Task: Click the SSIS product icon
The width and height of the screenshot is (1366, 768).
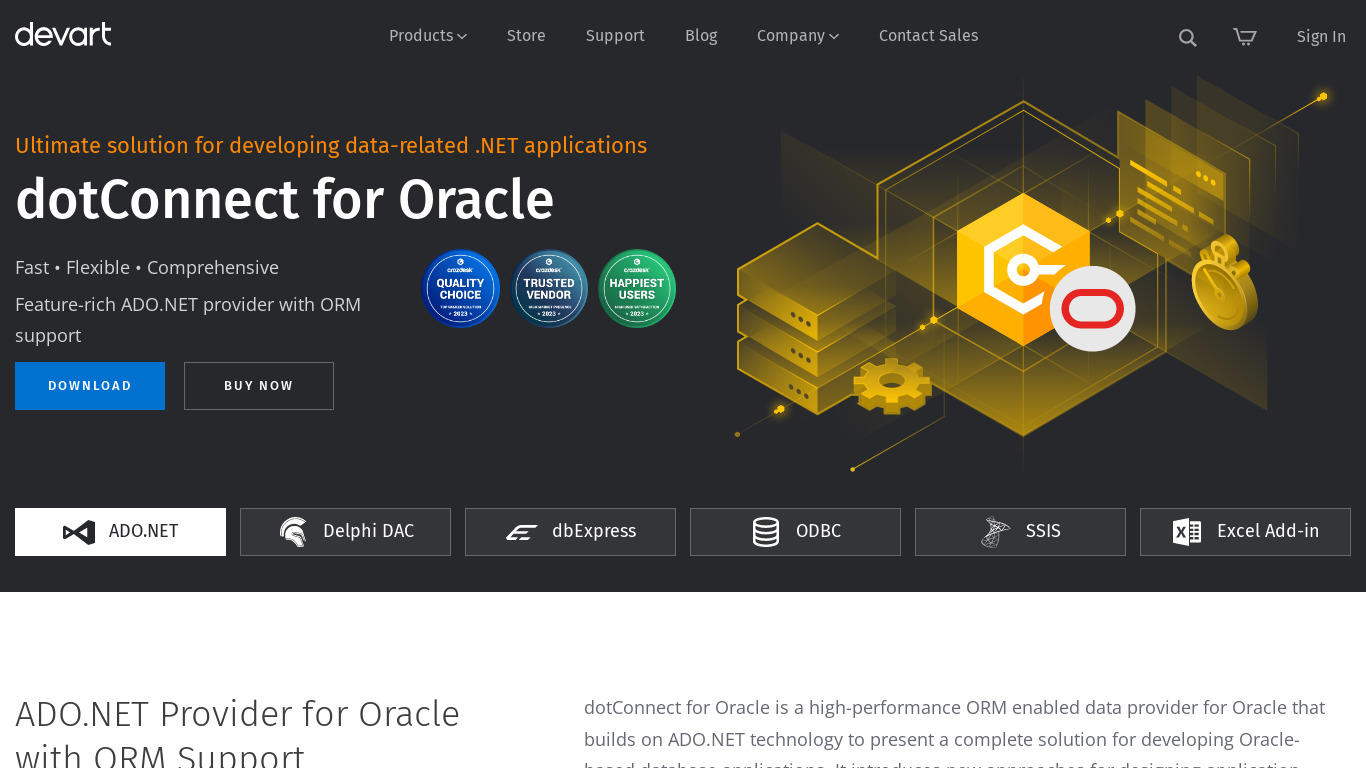Action: coord(995,532)
